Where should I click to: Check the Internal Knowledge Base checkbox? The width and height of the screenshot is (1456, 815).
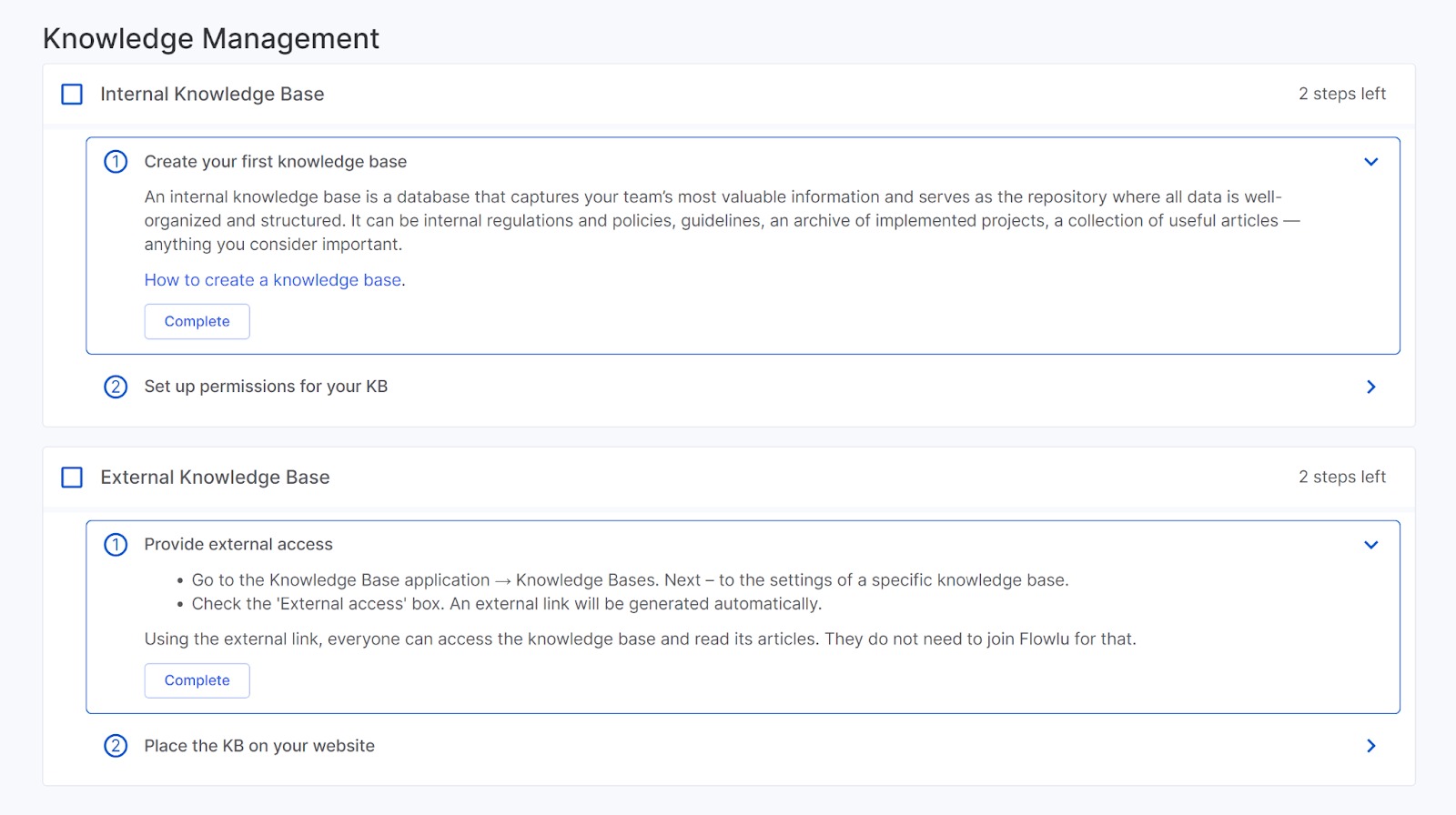point(72,95)
